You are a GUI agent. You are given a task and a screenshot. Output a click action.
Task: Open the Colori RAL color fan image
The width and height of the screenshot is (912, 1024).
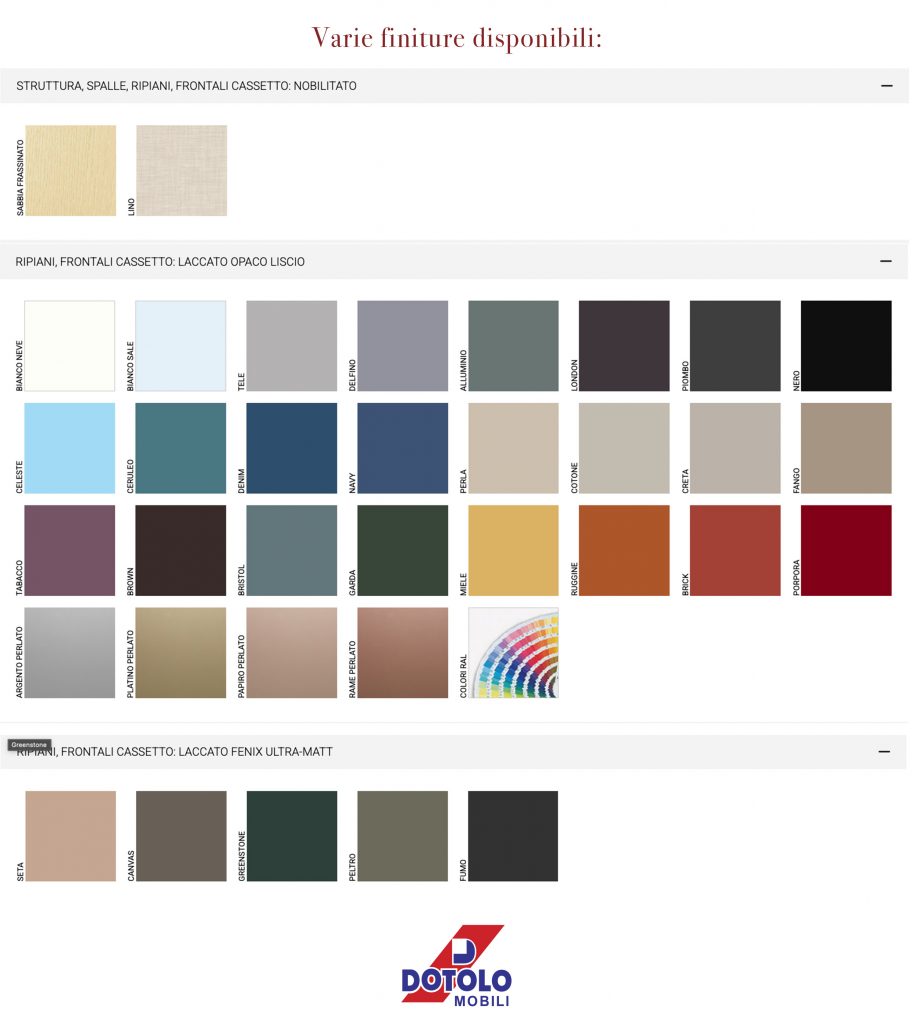click(x=513, y=653)
